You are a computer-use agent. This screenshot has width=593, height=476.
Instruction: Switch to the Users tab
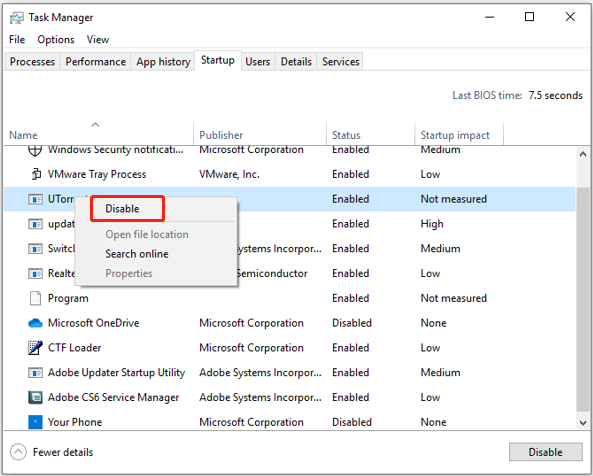(x=258, y=62)
